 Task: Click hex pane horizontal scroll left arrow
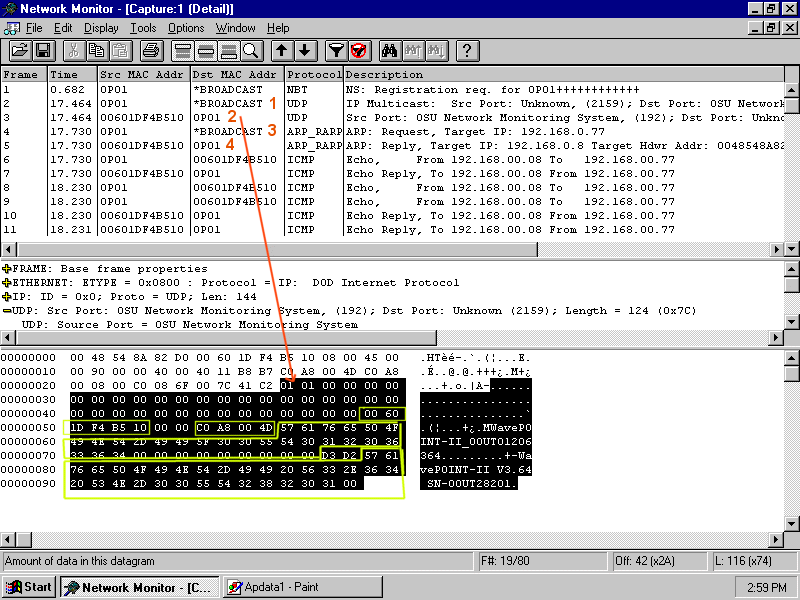[8, 539]
